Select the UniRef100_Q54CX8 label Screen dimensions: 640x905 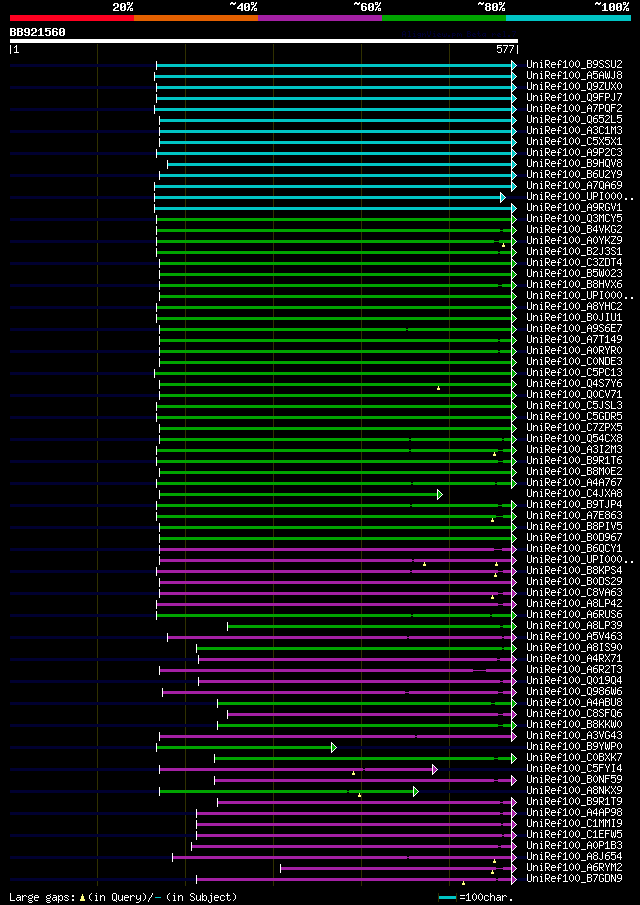point(574,439)
